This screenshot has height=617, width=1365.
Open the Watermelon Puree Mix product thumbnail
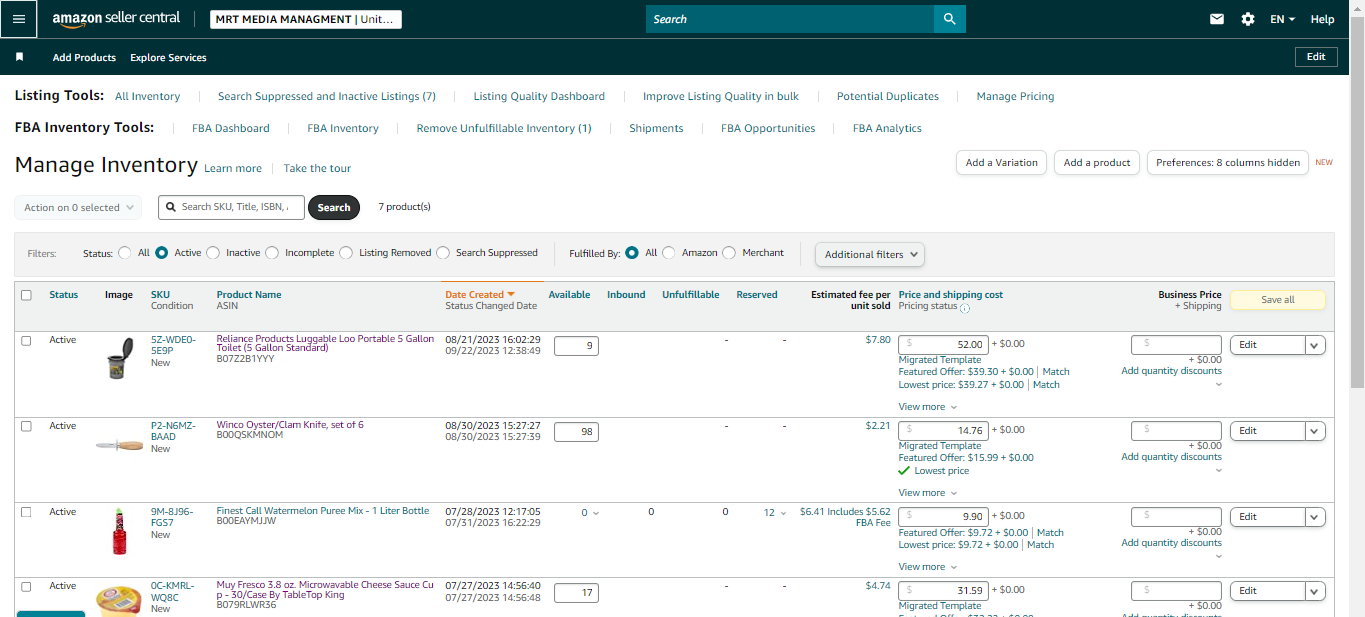pyautogui.click(x=119, y=532)
